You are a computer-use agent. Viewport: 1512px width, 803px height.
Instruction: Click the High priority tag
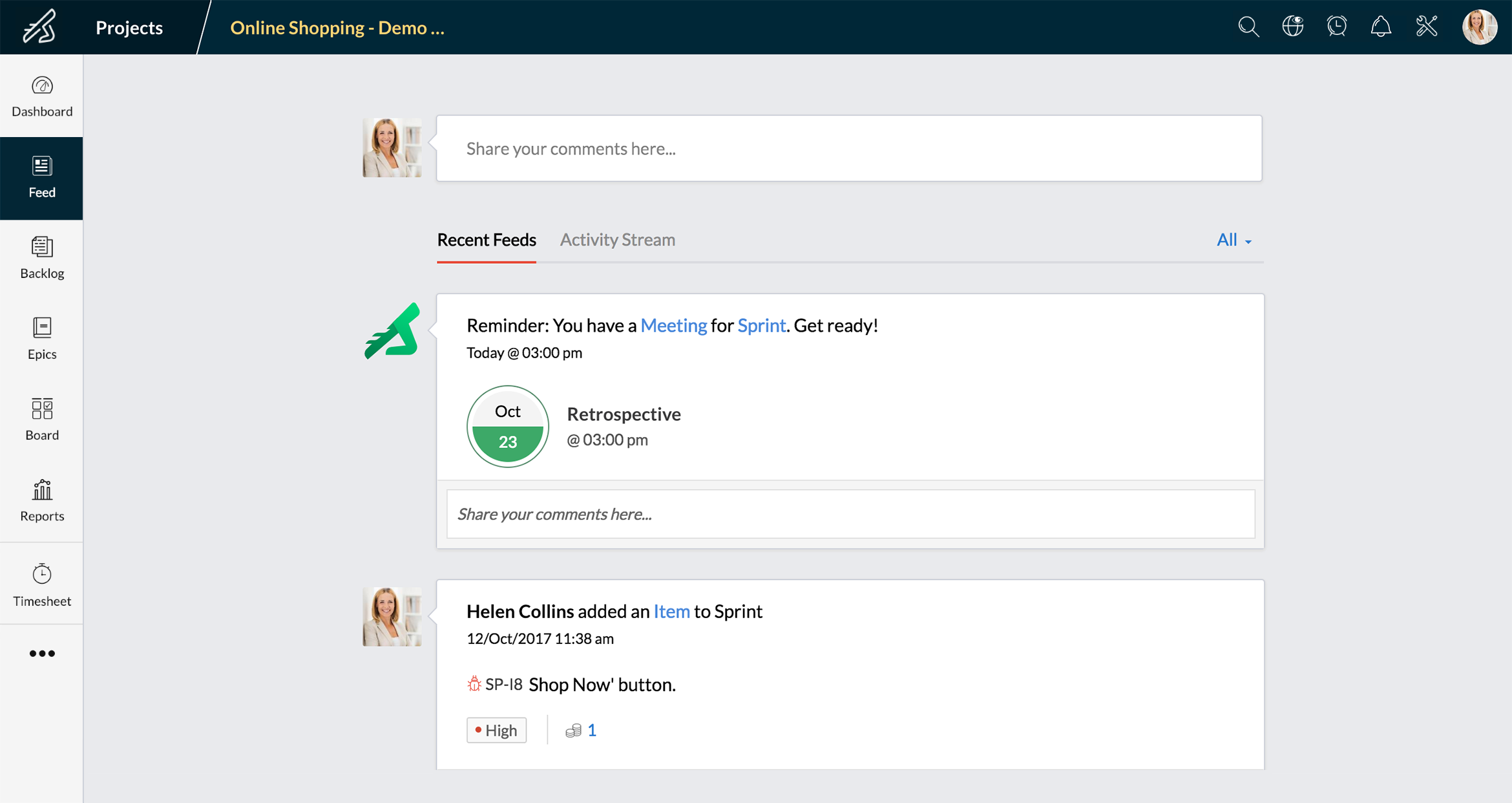(x=496, y=730)
